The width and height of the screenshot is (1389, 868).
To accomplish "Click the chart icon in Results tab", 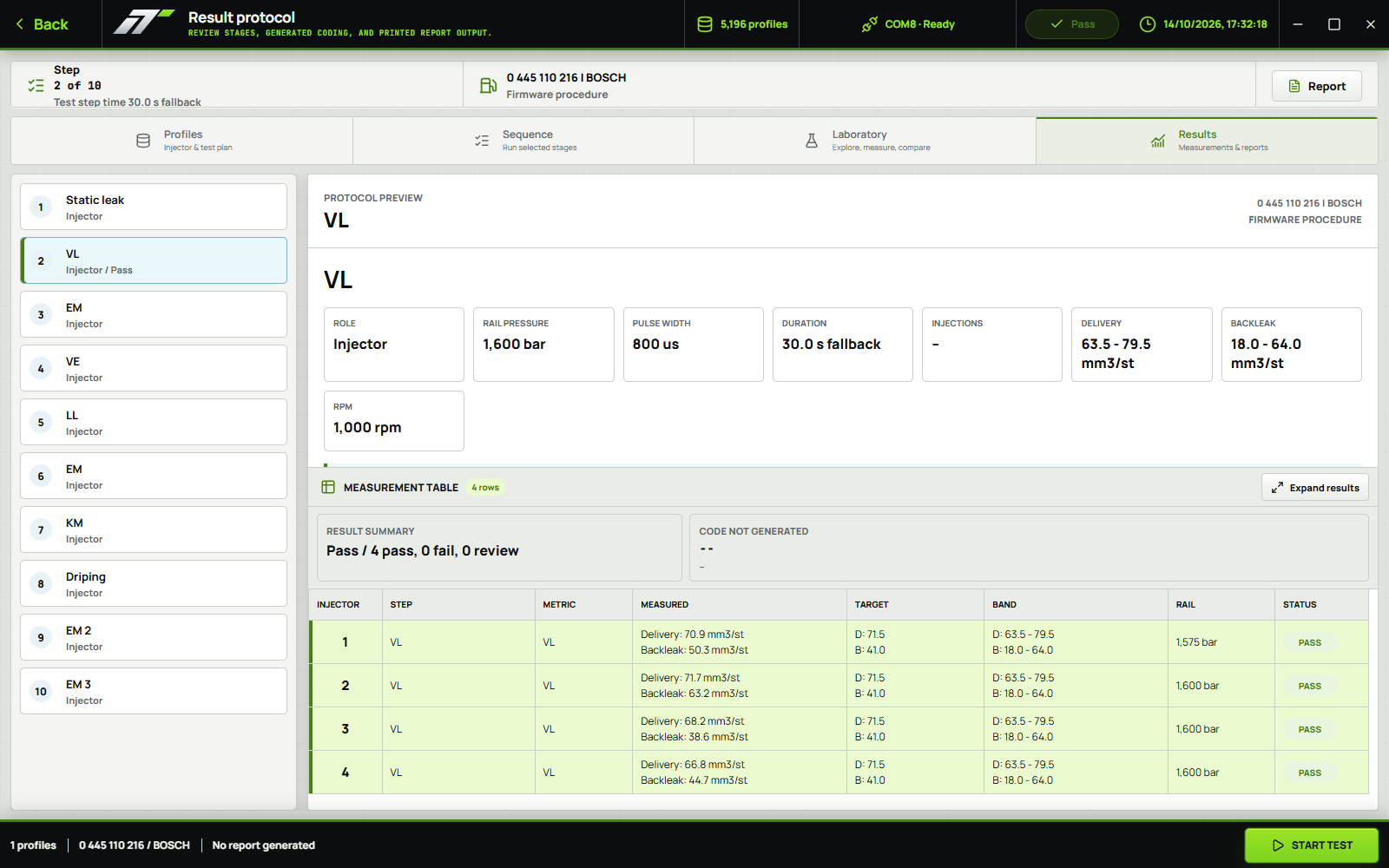I will click(1158, 141).
